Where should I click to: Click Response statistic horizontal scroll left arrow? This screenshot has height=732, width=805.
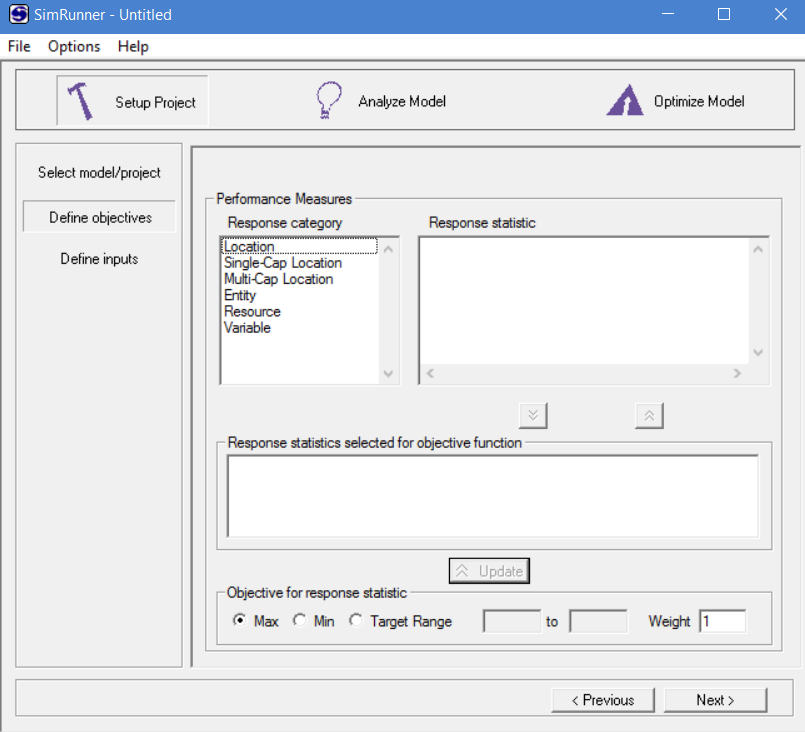point(430,373)
